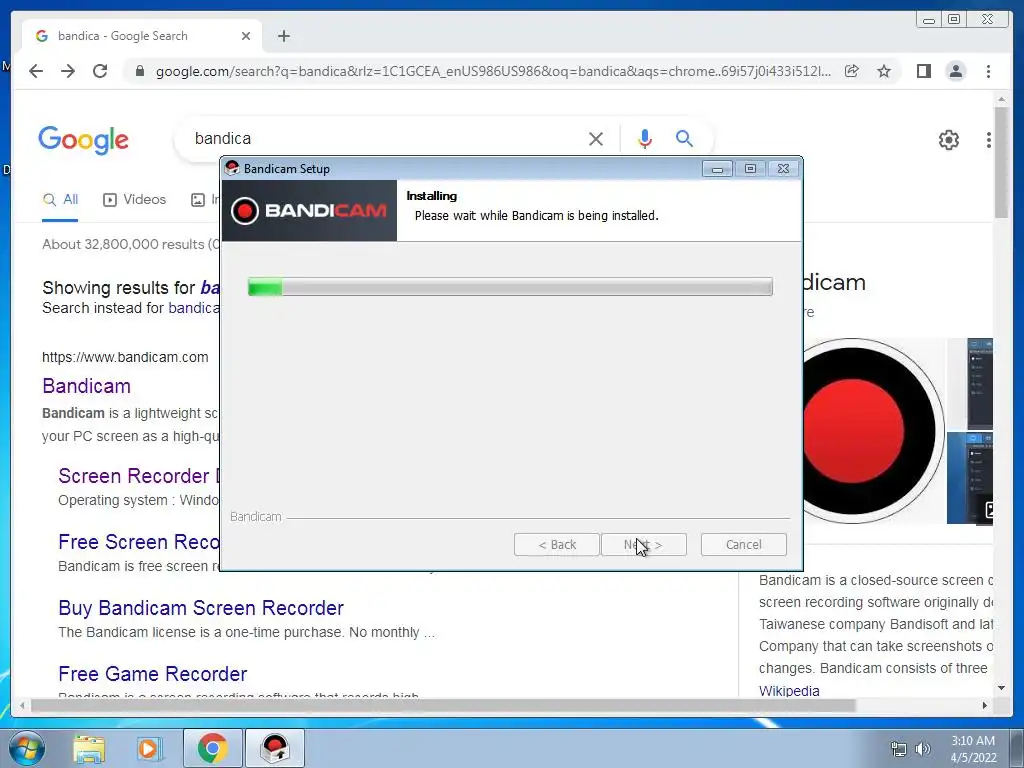Share this page icon in address bar
The width and height of the screenshot is (1024, 768).
pos(852,71)
